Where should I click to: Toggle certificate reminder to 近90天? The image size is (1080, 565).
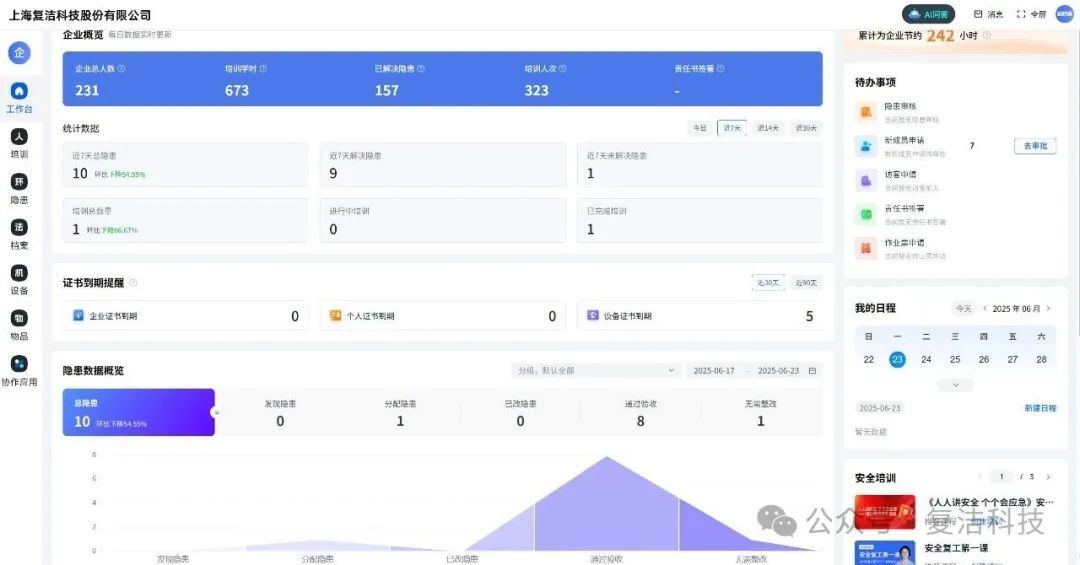point(805,283)
